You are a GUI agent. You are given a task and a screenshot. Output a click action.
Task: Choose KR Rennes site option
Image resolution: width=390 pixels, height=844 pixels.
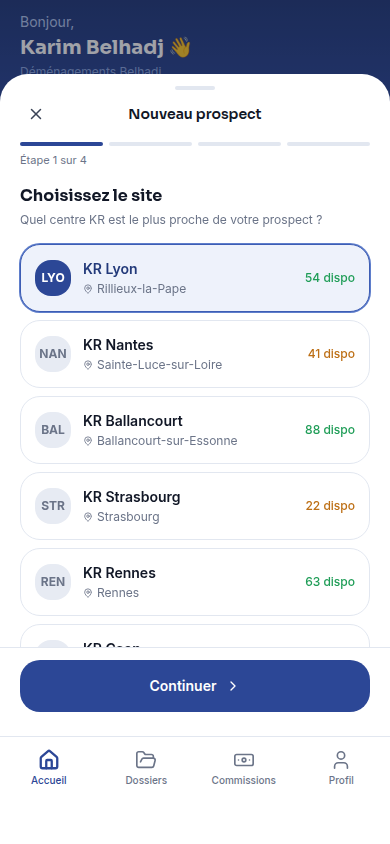[x=195, y=581]
